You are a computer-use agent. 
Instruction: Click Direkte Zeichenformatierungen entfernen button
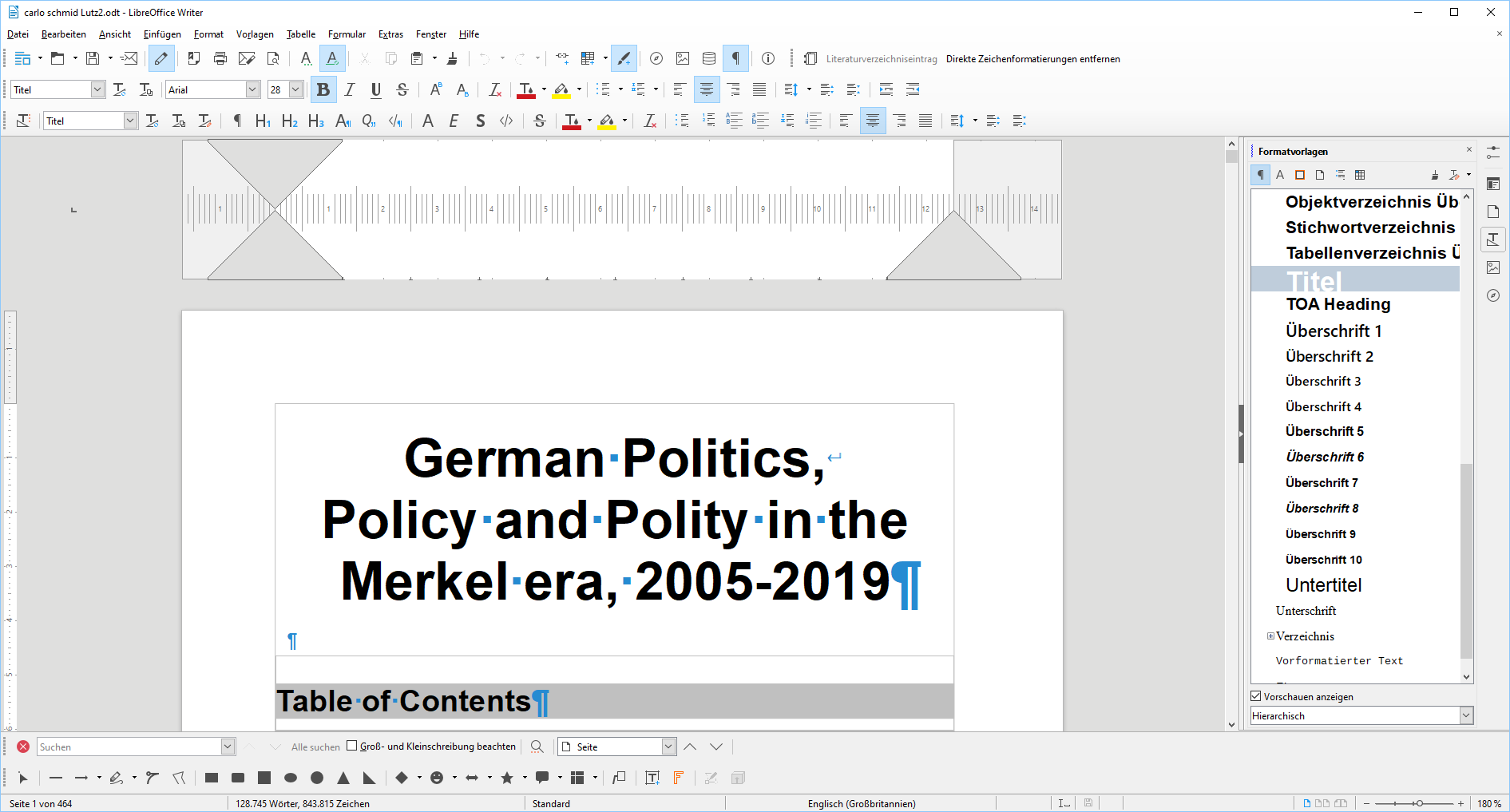[1032, 59]
